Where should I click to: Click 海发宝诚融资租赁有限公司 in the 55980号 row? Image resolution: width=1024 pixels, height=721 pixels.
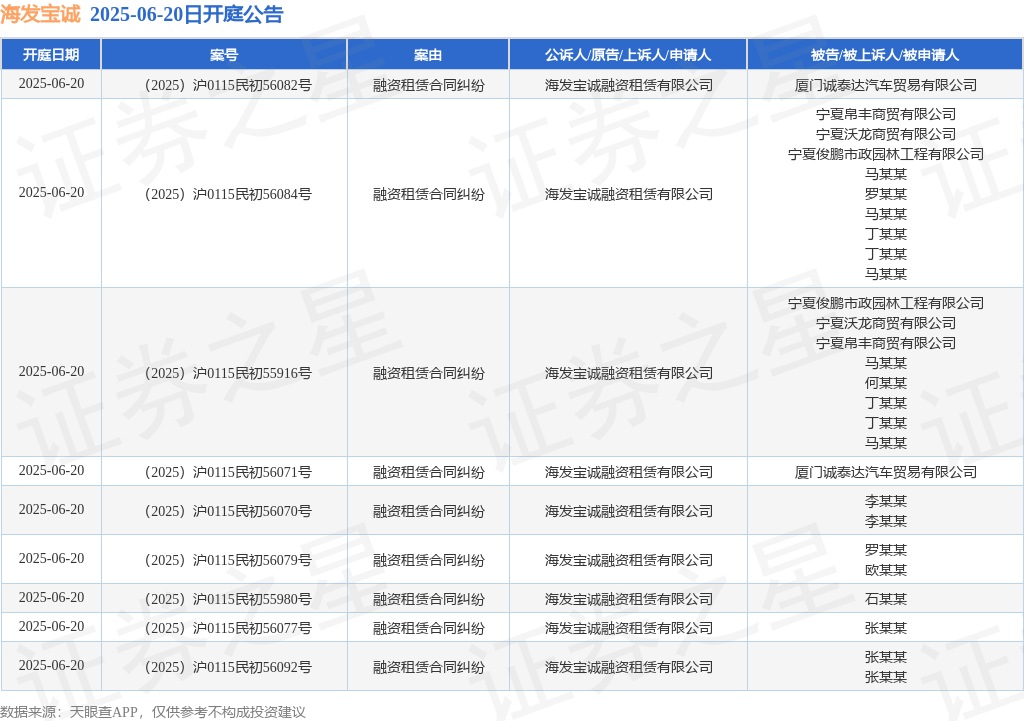(x=628, y=599)
